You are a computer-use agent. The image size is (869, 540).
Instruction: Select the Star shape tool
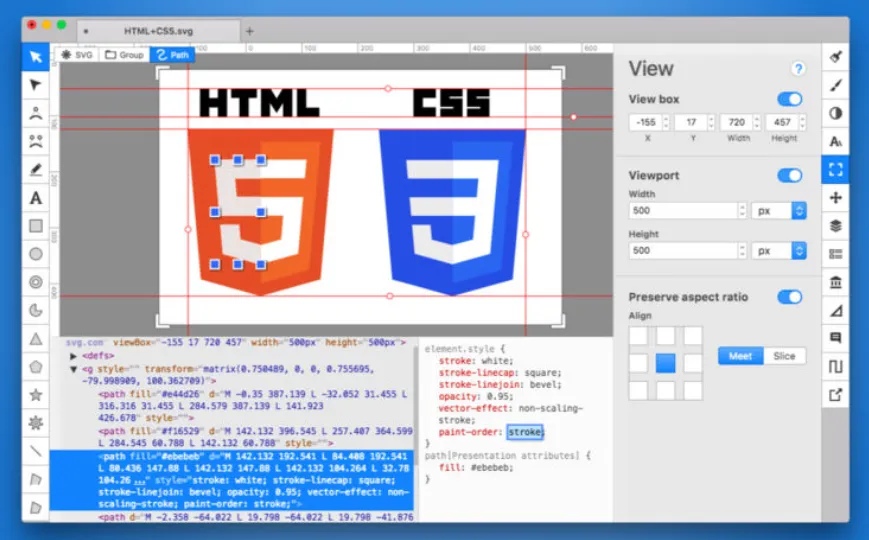35,395
